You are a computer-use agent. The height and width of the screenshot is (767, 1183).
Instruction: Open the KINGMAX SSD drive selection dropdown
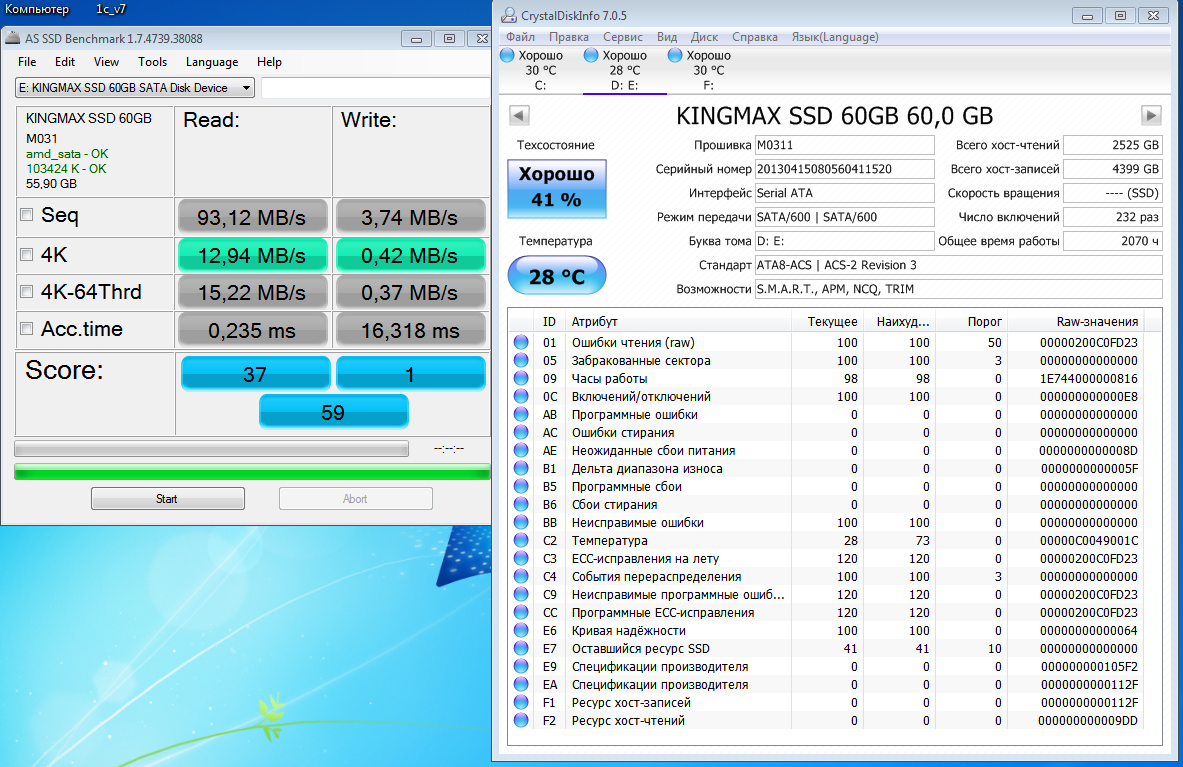point(135,88)
